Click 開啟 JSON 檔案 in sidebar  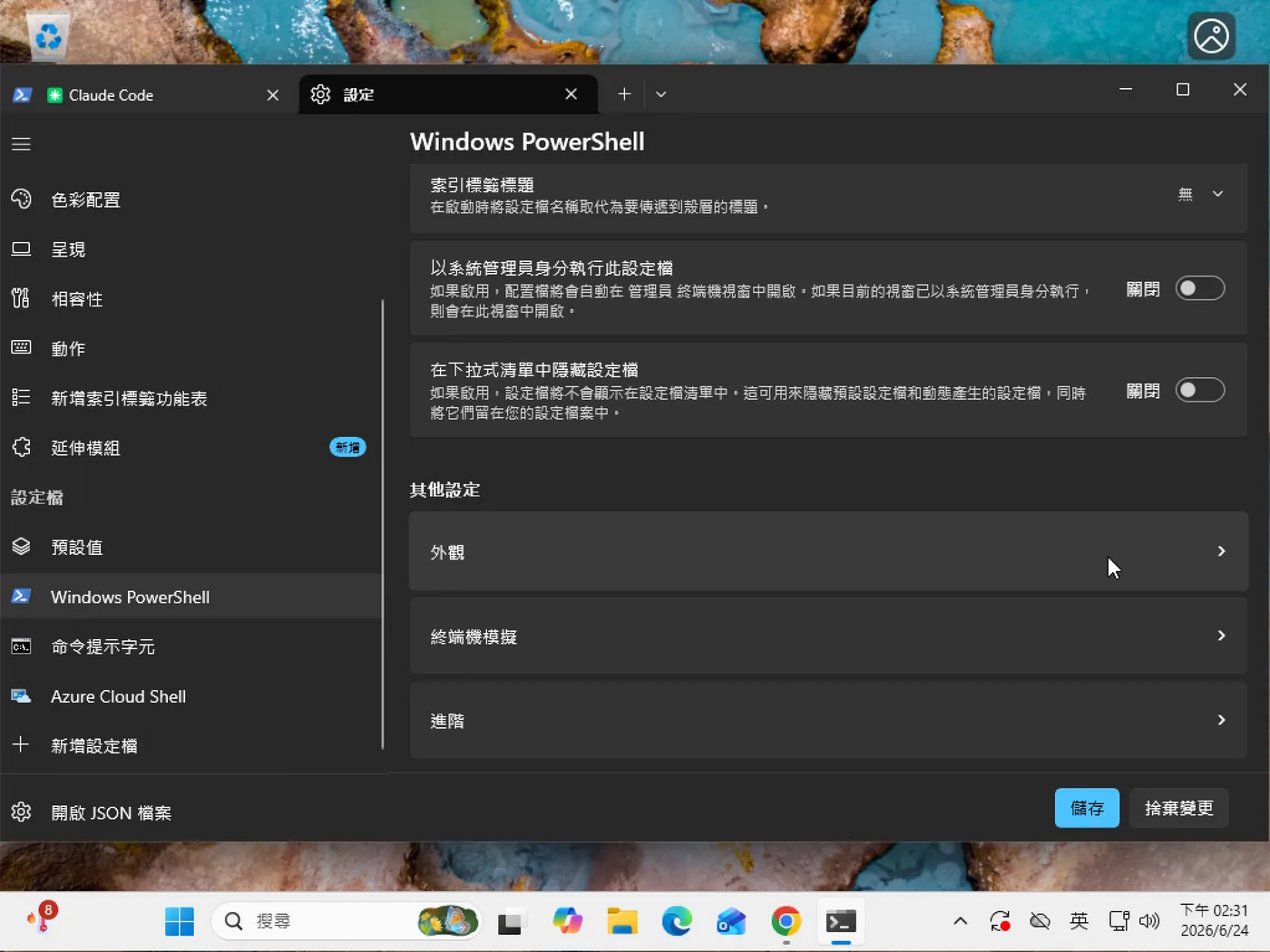(x=190, y=812)
